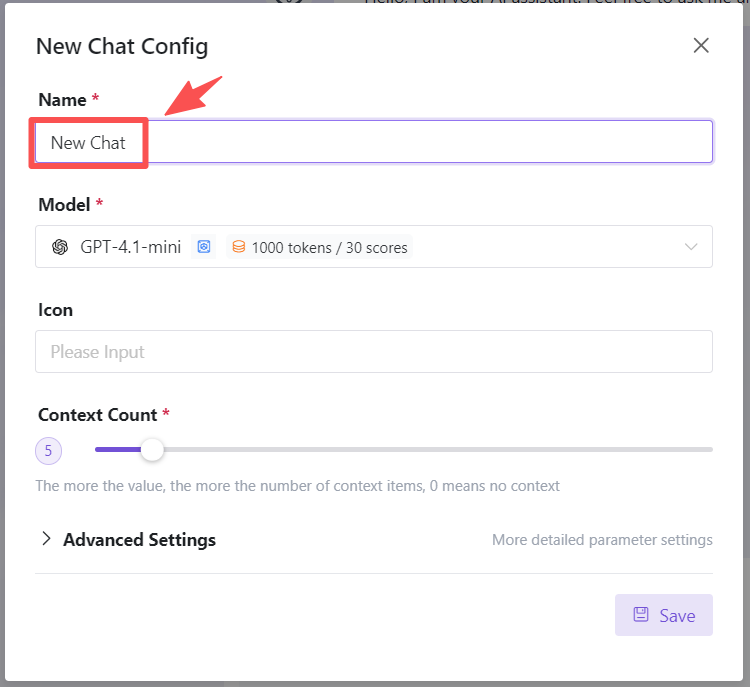Click the right end of the Context Count track
This screenshot has width=750, height=687.
(x=710, y=450)
